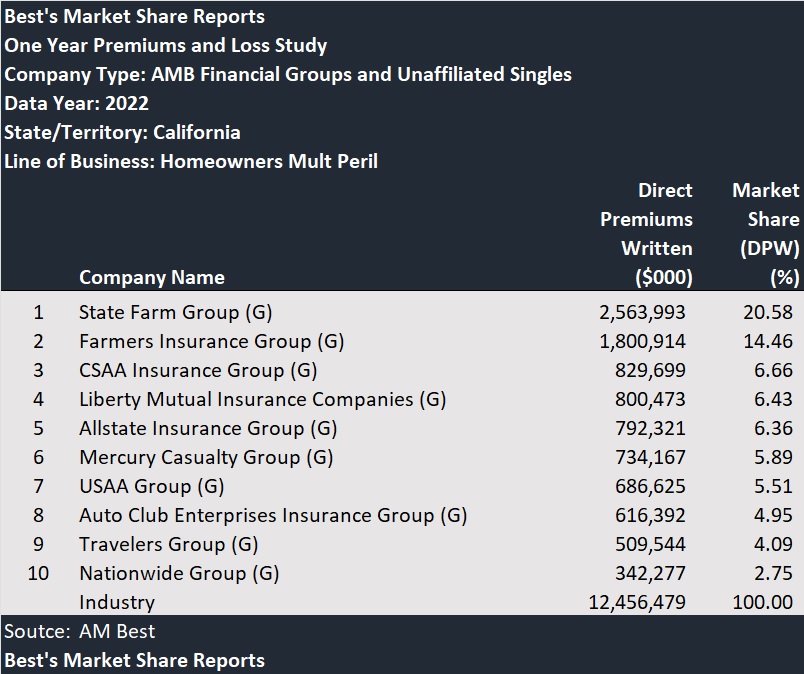The height and width of the screenshot is (674, 804).
Task: Select the industry total 12,456,479 value
Action: click(x=636, y=602)
